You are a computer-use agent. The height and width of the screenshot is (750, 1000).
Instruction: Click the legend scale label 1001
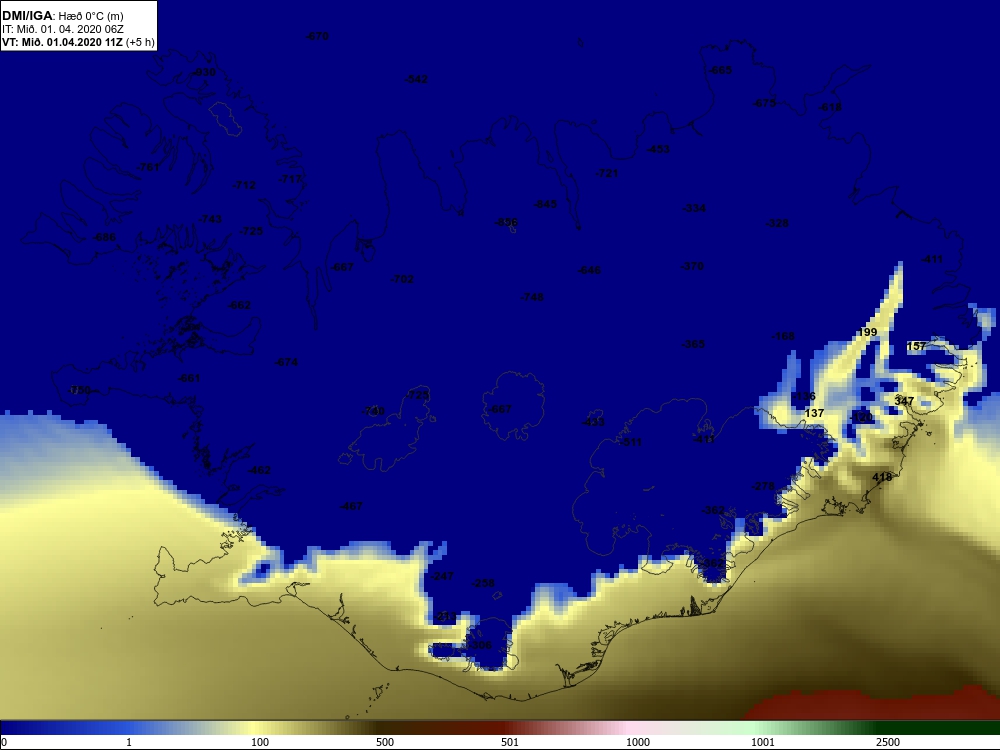point(763,742)
